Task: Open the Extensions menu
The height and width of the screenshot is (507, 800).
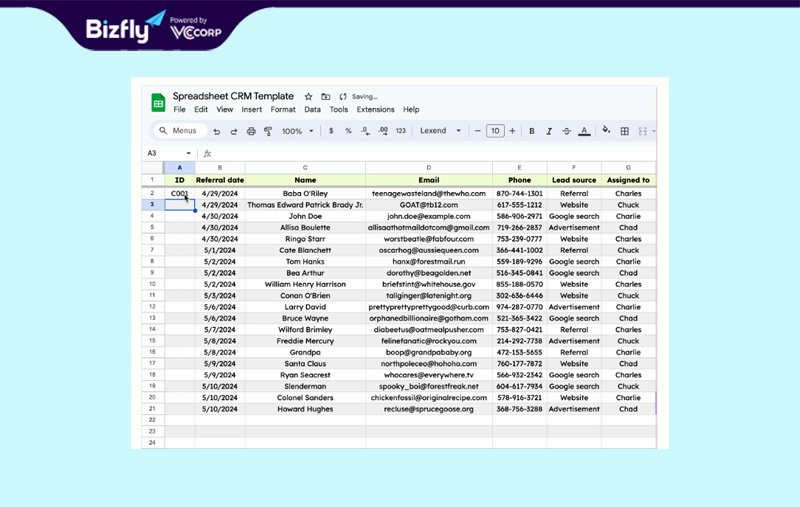Action: pos(375,110)
